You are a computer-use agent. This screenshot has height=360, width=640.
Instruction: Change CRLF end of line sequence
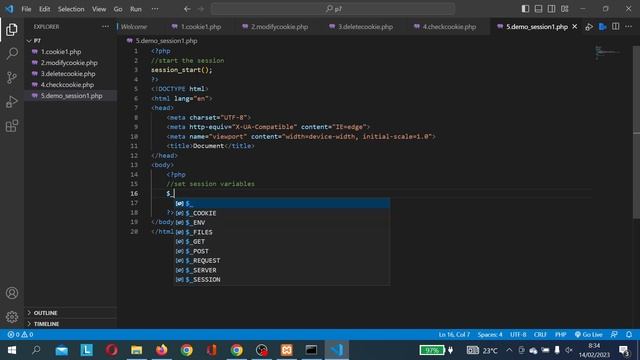pyautogui.click(x=540, y=334)
